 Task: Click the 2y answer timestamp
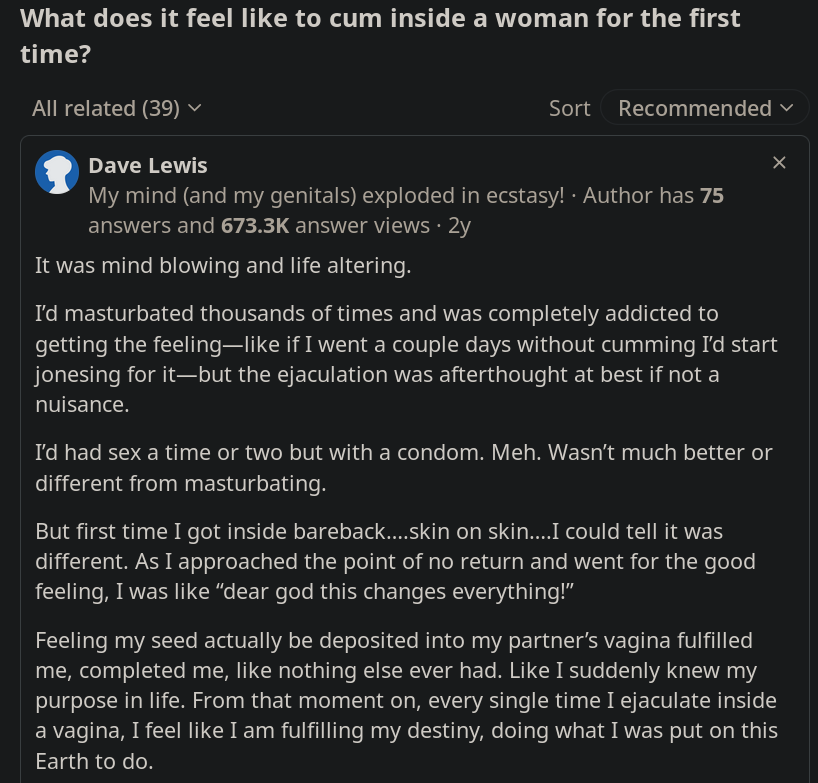(x=459, y=226)
